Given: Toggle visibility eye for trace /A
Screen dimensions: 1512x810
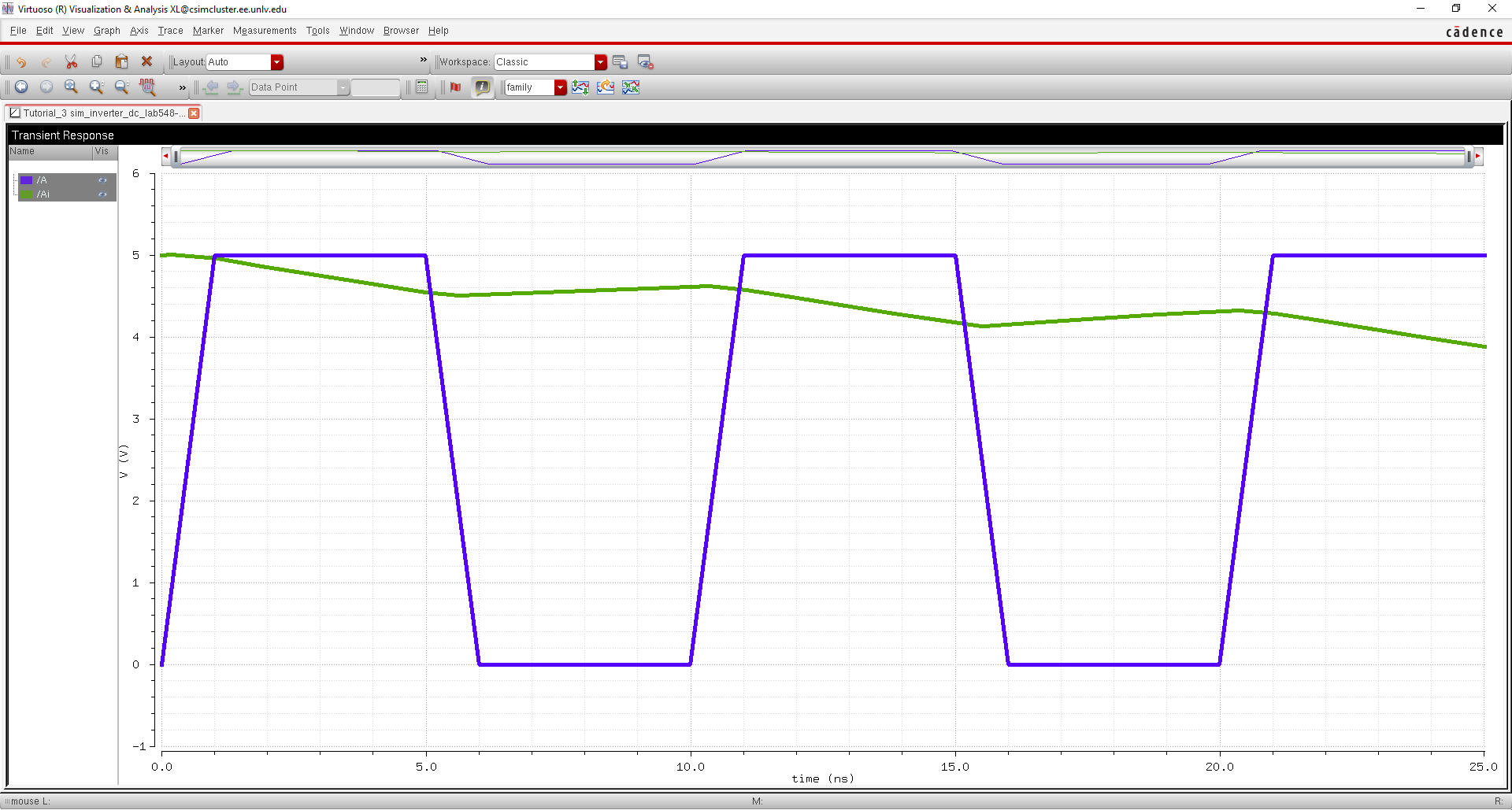Looking at the screenshot, I should pyautogui.click(x=102, y=180).
